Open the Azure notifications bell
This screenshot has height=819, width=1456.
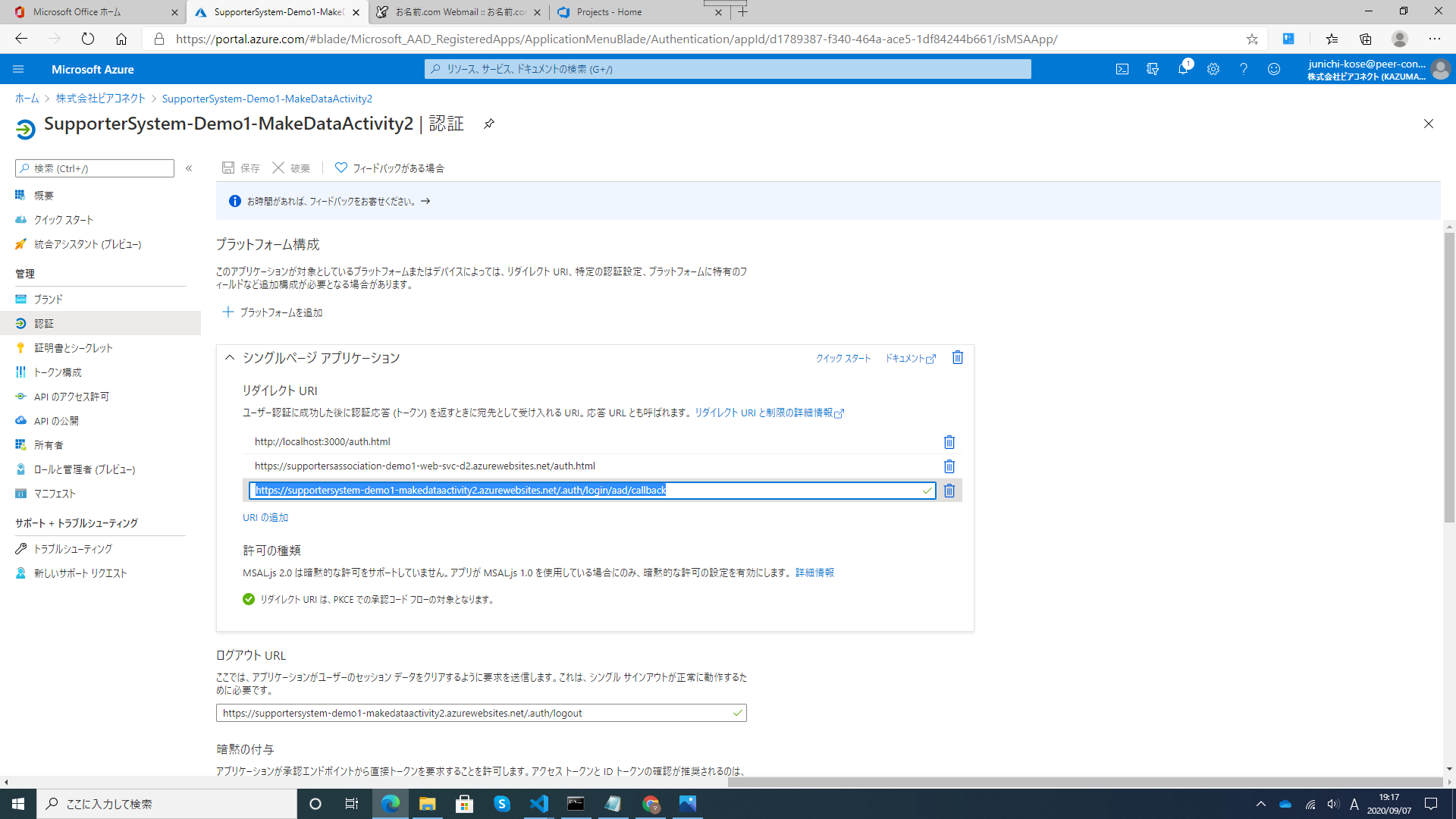[x=1183, y=69]
